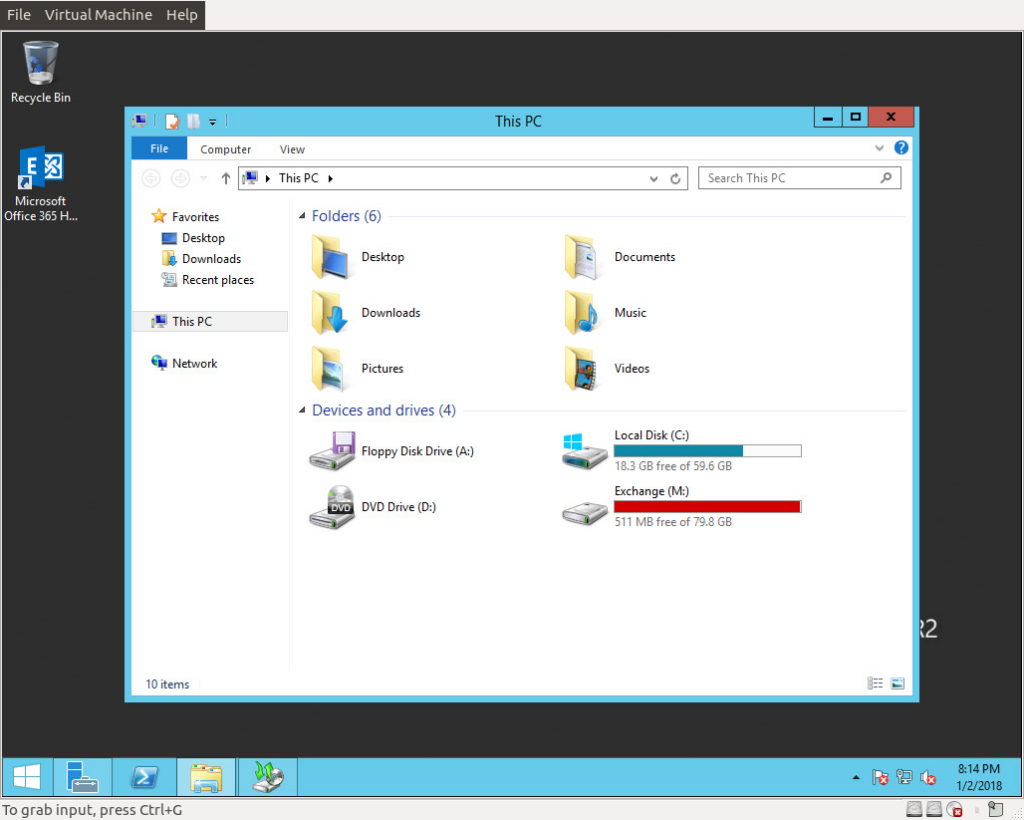The height and width of the screenshot is (820, 1024).
Task: Click the New folder quick access icon
Action: 194,121
